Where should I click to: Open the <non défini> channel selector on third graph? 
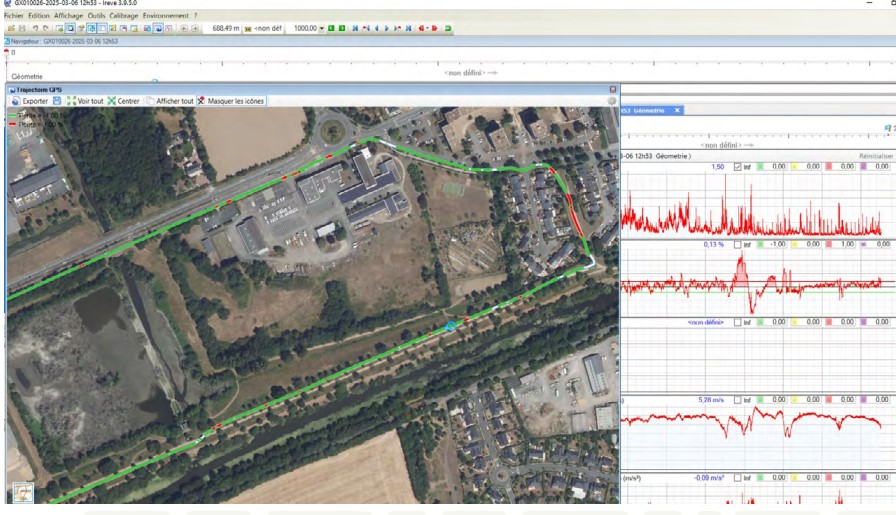click(708, 322)
